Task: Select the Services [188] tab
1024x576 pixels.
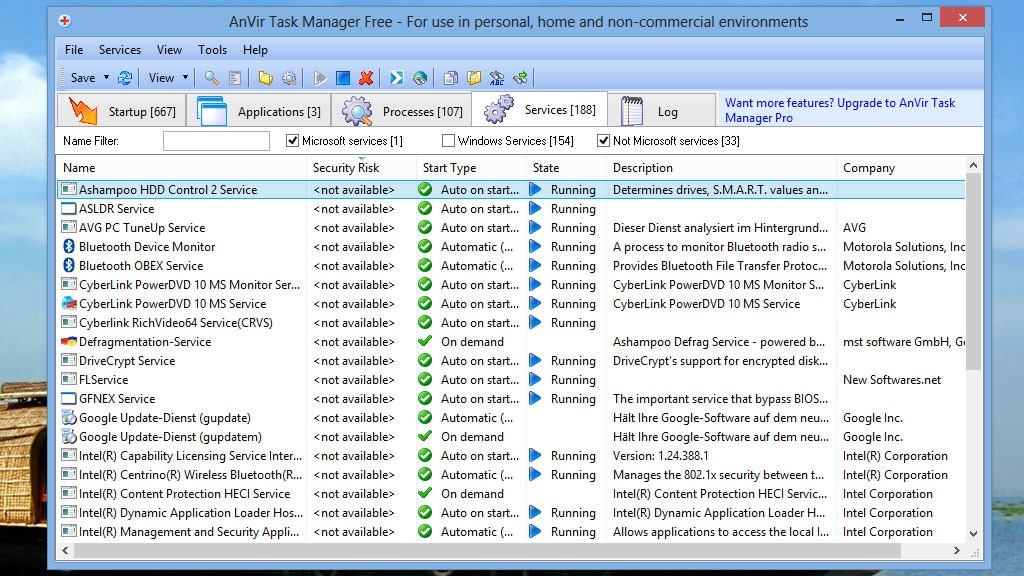Action: tap(539, 109)
